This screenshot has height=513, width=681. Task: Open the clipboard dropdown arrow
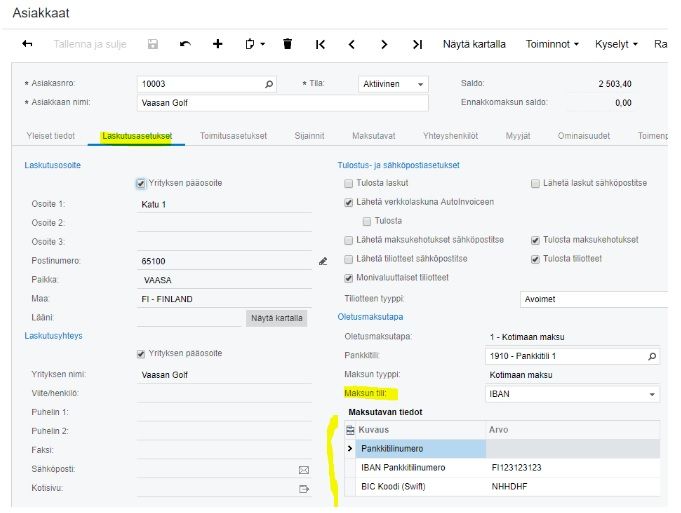coord(263,44)
